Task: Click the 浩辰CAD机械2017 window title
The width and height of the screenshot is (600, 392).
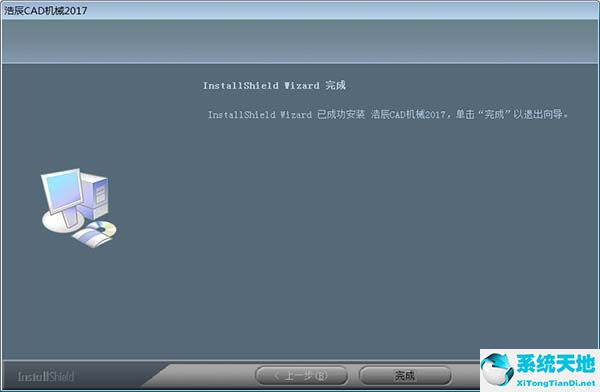Action: 46,10
